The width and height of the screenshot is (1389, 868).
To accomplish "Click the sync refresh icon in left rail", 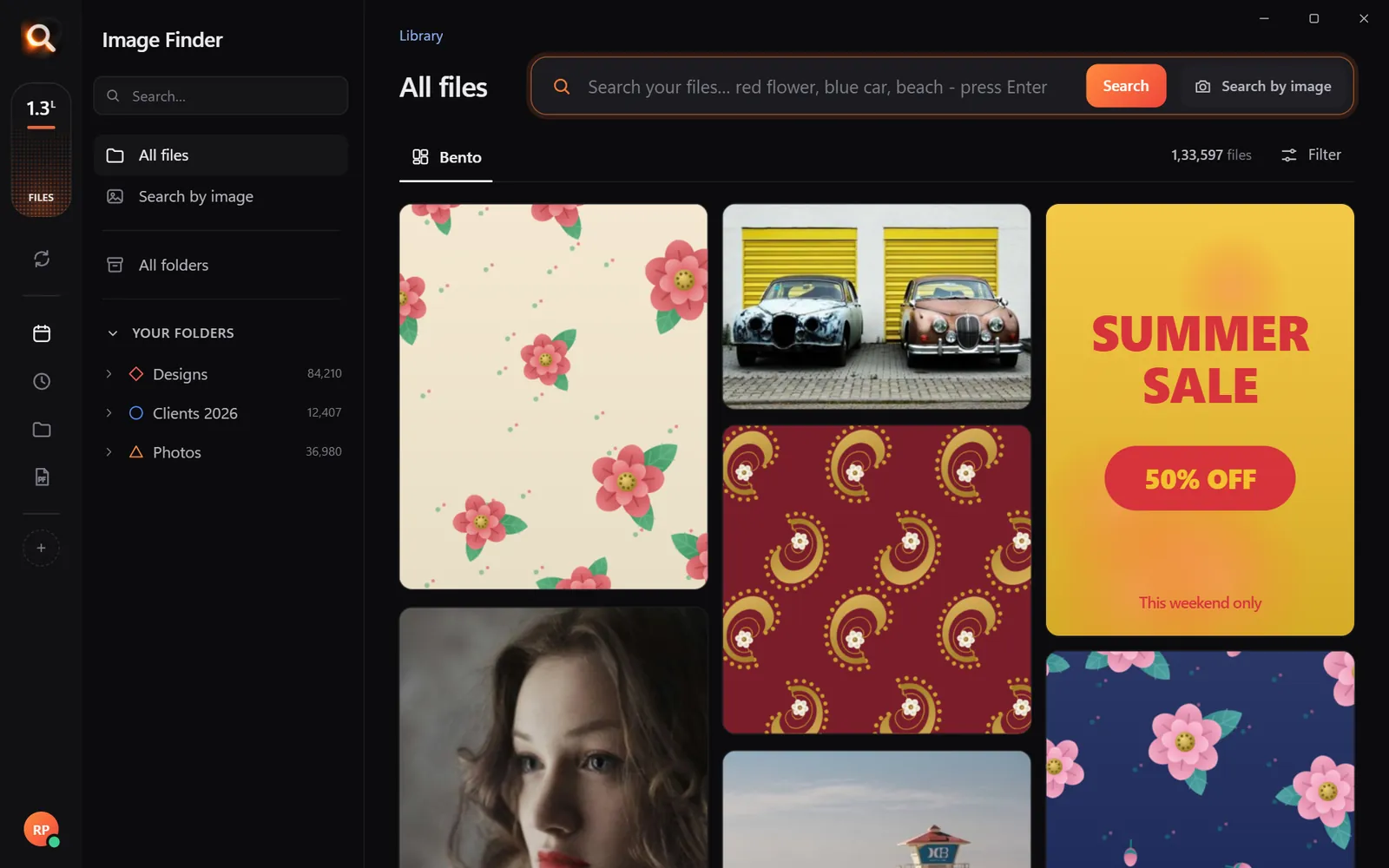I will click(x=42, y=259).
